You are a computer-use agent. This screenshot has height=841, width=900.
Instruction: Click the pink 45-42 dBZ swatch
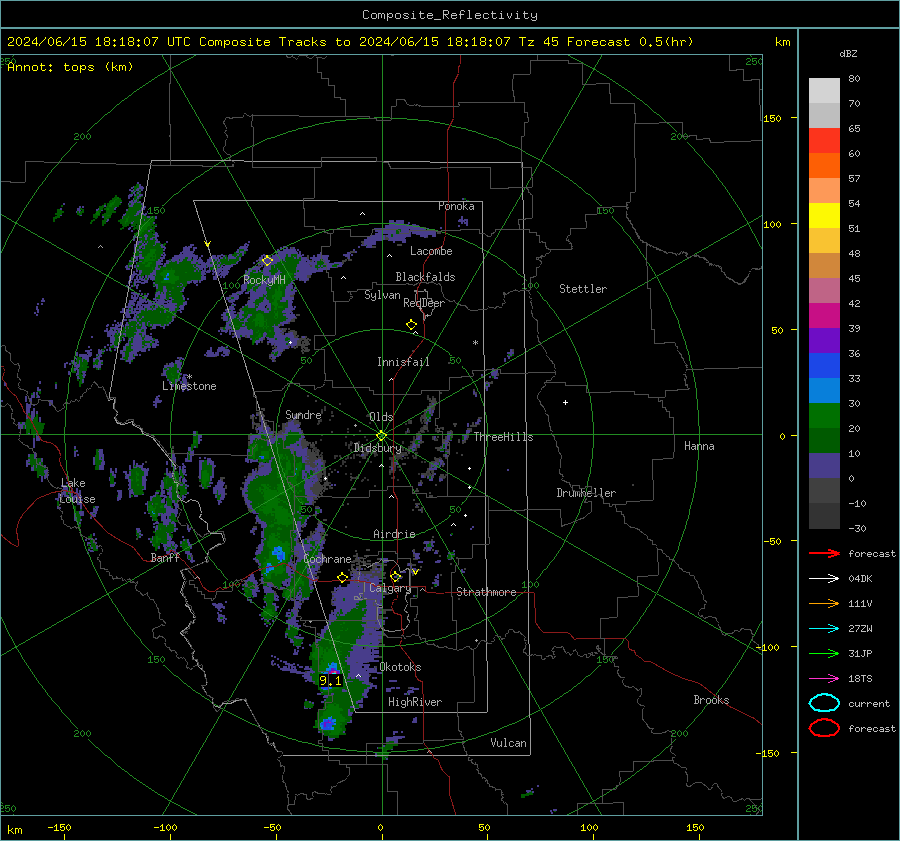(824, 290)
